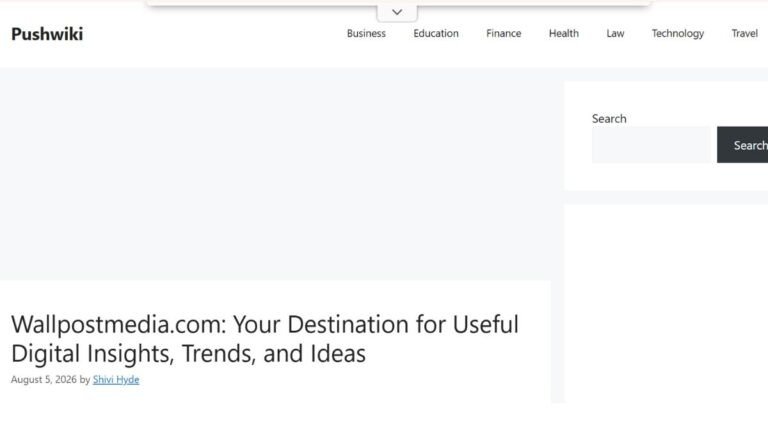768x448 pixels.
Task: Navigate to the Technology section
Action: pos(678,33)
